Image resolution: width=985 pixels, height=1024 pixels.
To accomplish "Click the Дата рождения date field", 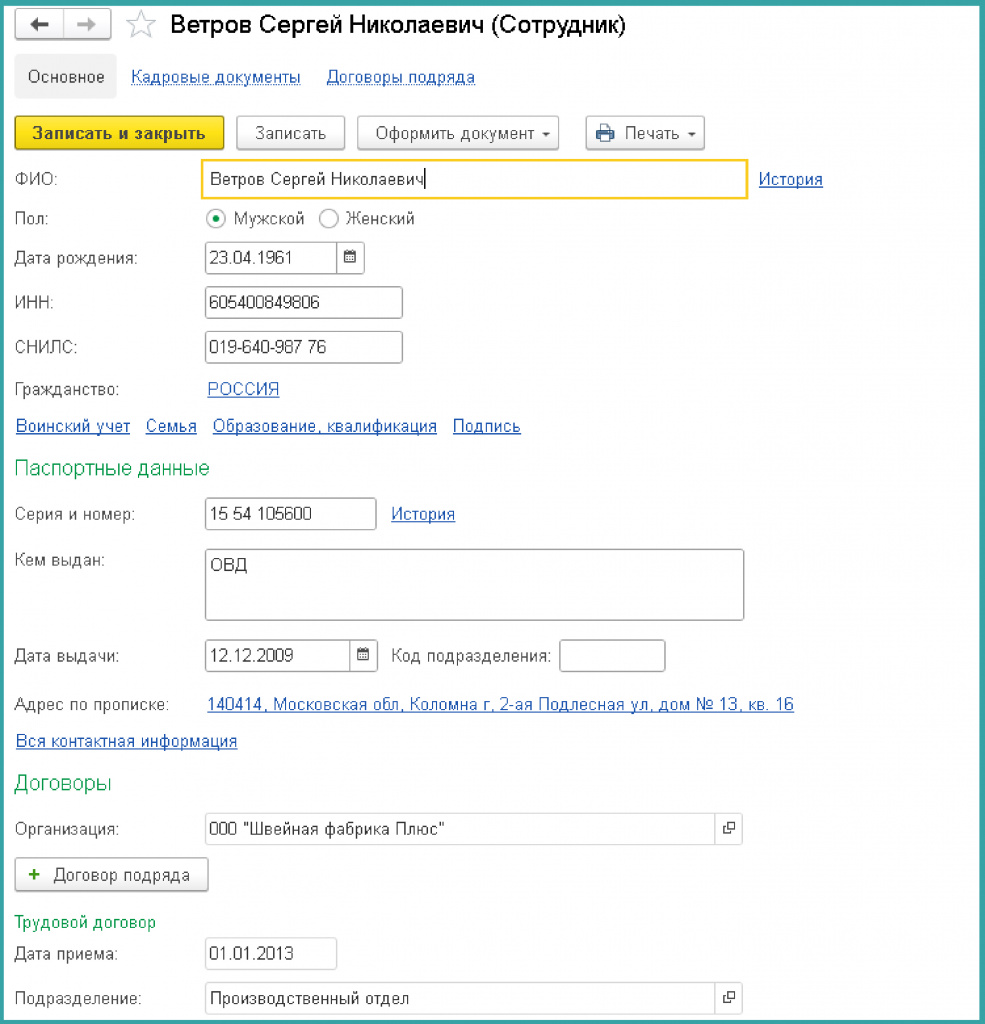I will point(270,257).
